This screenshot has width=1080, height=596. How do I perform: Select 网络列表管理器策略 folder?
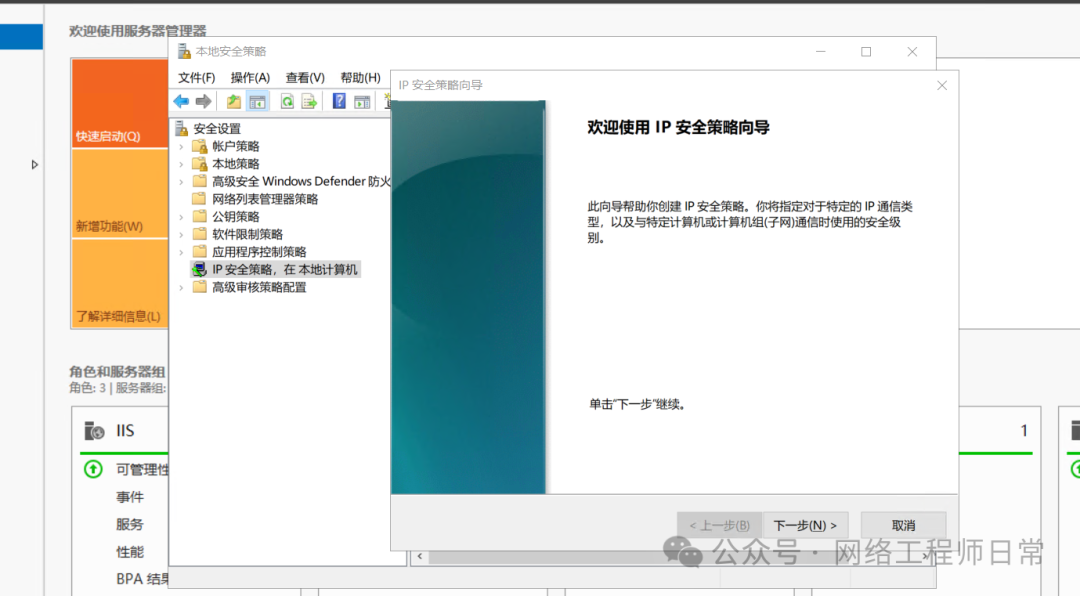click(264, 199)
